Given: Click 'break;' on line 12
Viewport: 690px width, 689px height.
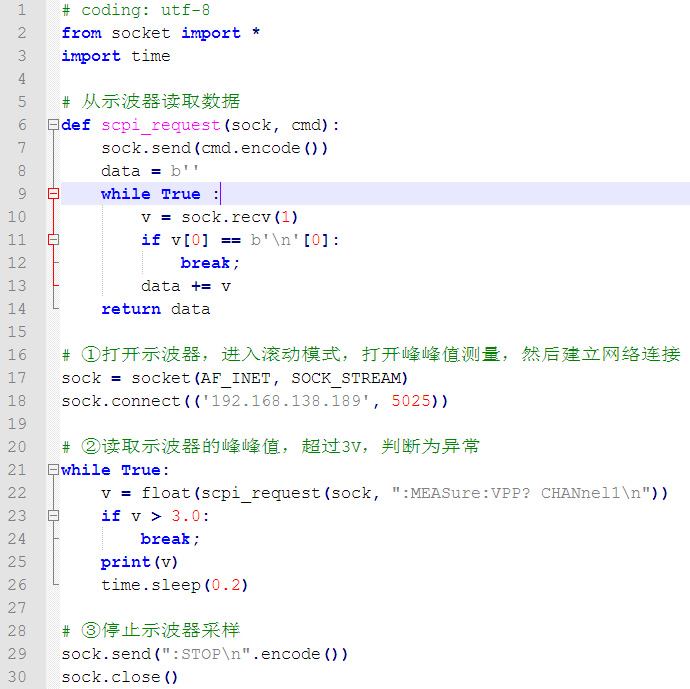Looking at the screenshot, I should [x=210, y=263].
